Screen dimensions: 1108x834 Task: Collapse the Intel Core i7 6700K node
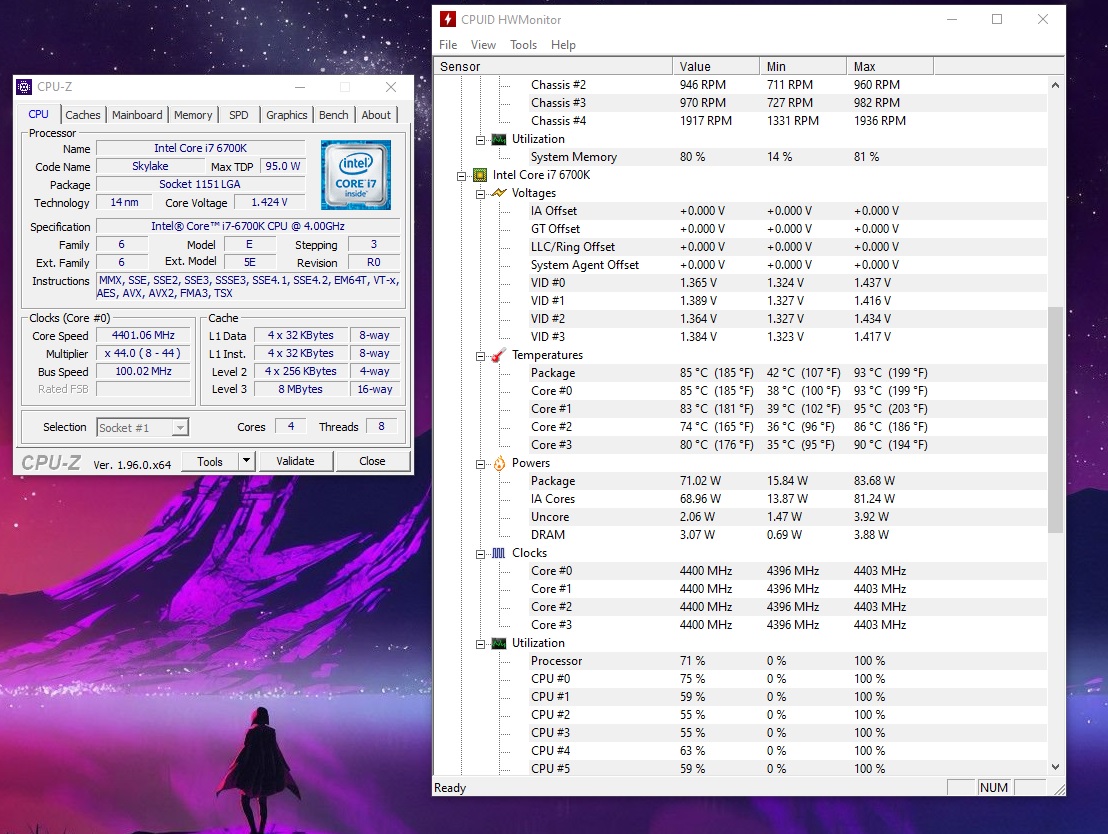[x=461, y=176]
